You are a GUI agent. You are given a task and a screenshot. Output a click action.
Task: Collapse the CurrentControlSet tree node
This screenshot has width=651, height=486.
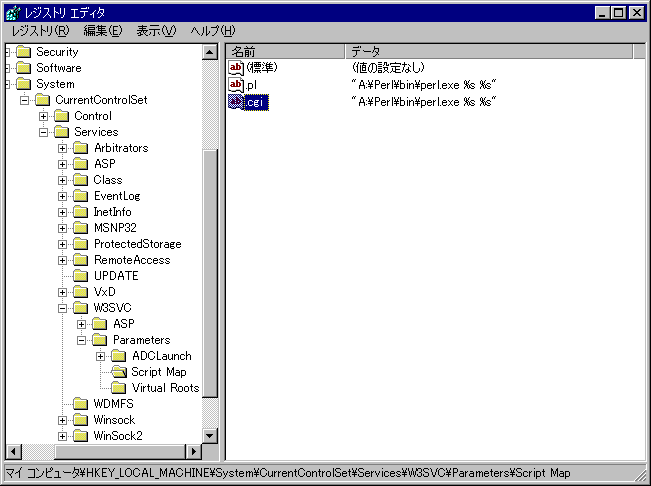coord(24,100)
